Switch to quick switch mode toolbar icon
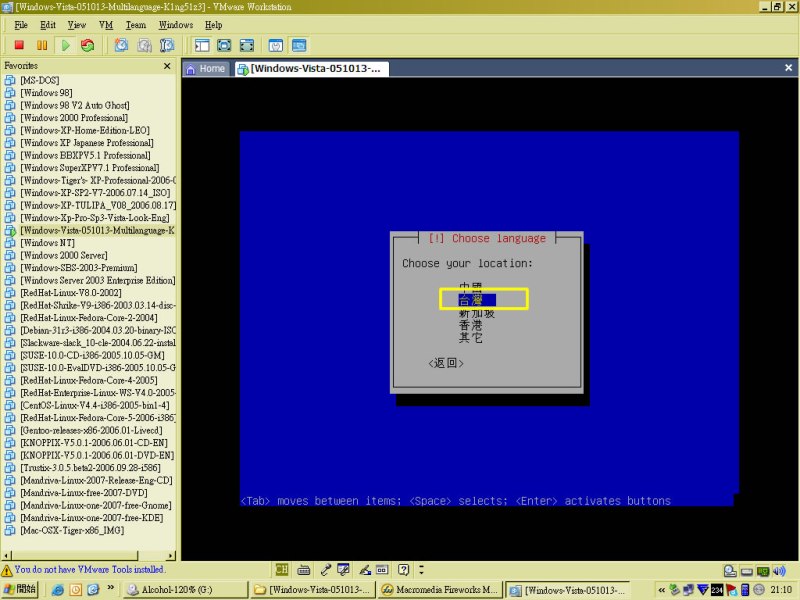The image size is (800, 600). click(x=224, y=45)
